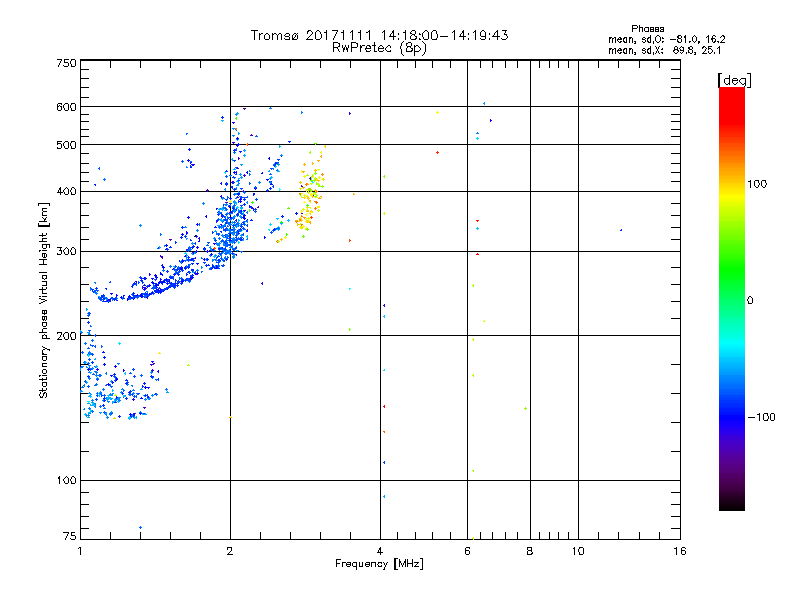Click the x-axis label "8"
This screenshot has height=600, width=800.
point(530,551)
